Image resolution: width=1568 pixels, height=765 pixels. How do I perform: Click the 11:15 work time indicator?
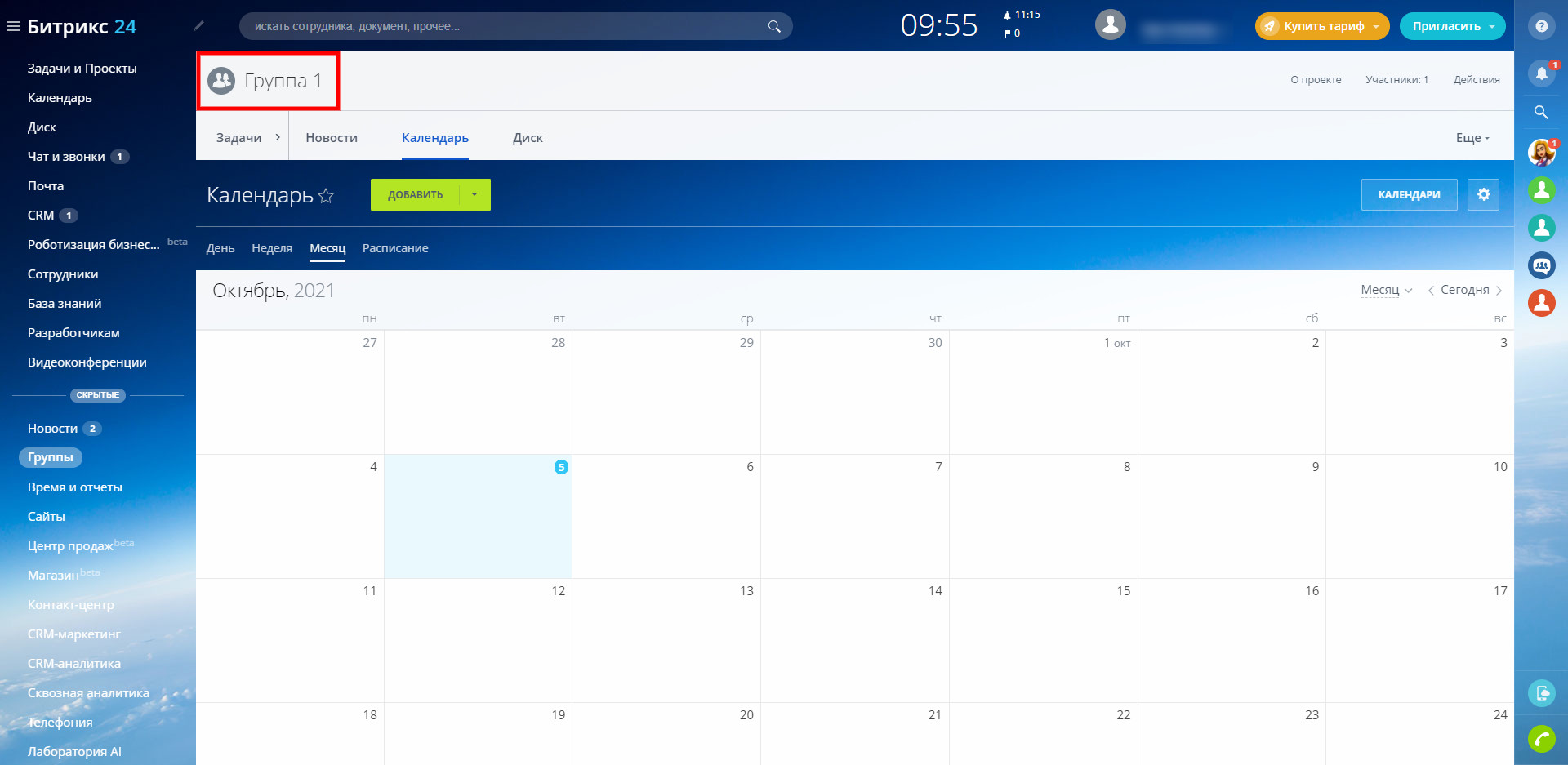point(1022,15)
